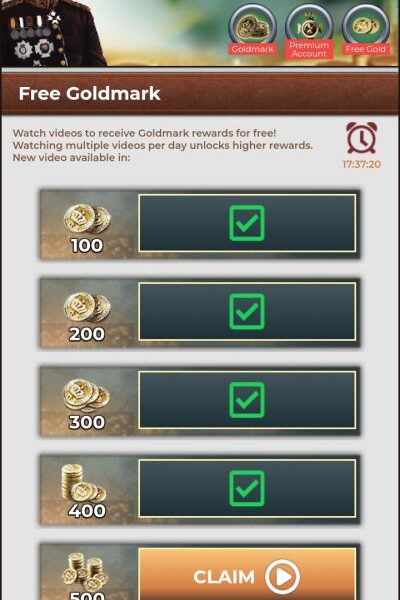Click the 17:37:20 countdown timer
Screen dimensions: 400x600
click(361, 164)
